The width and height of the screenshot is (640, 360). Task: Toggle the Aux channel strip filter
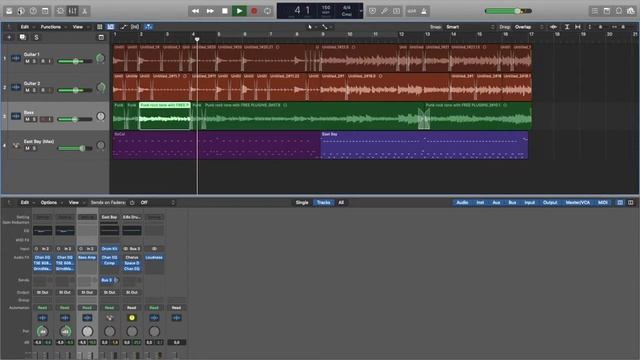pos(496,202)
